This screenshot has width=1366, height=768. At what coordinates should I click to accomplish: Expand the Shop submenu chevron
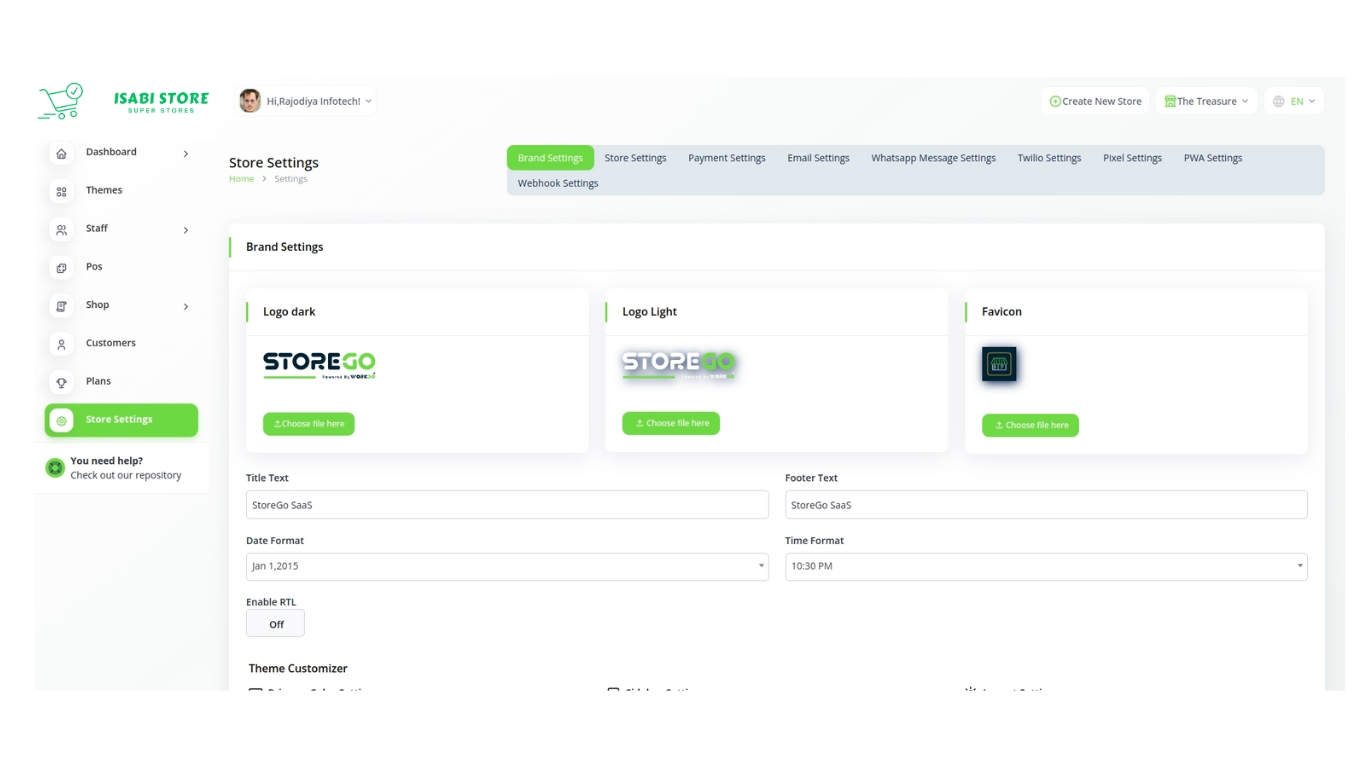click(x=186, y=306)
